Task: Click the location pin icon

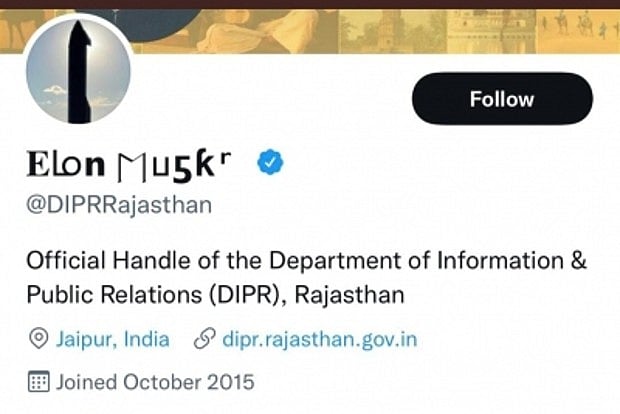Action: pyautogui.click(x=38, y=339)
